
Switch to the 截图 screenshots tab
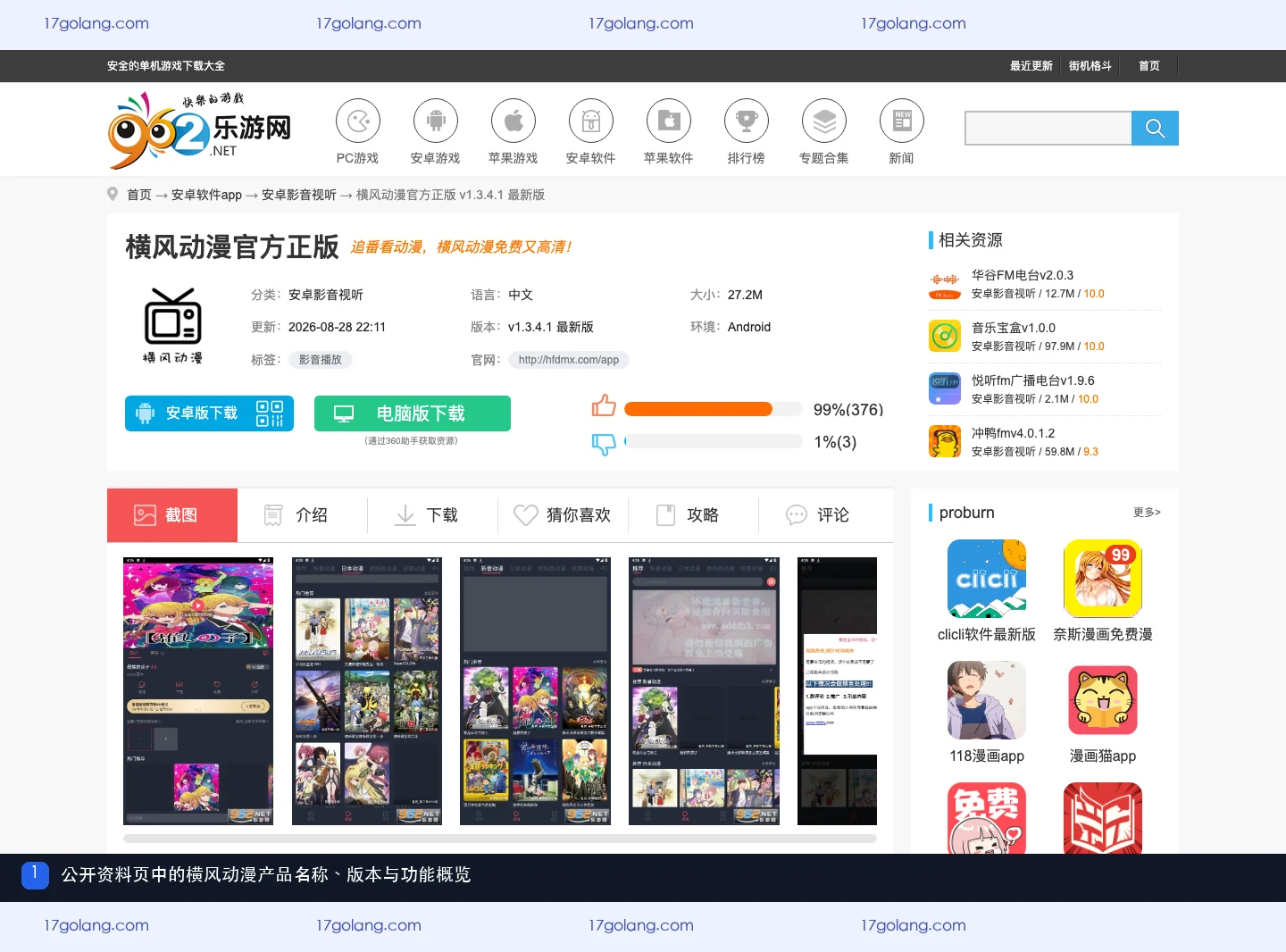point(172,515)
